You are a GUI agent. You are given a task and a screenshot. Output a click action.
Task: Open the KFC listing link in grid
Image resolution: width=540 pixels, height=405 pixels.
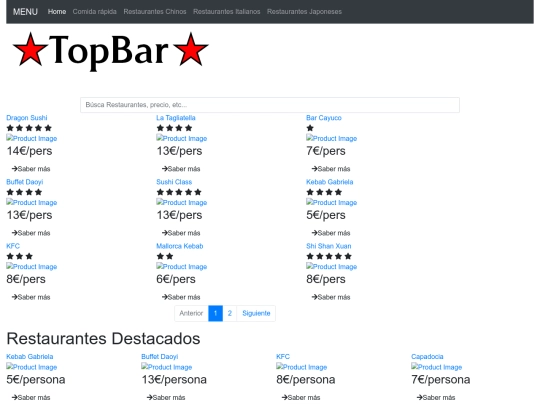pyautogui.click(x=13, y=246)
